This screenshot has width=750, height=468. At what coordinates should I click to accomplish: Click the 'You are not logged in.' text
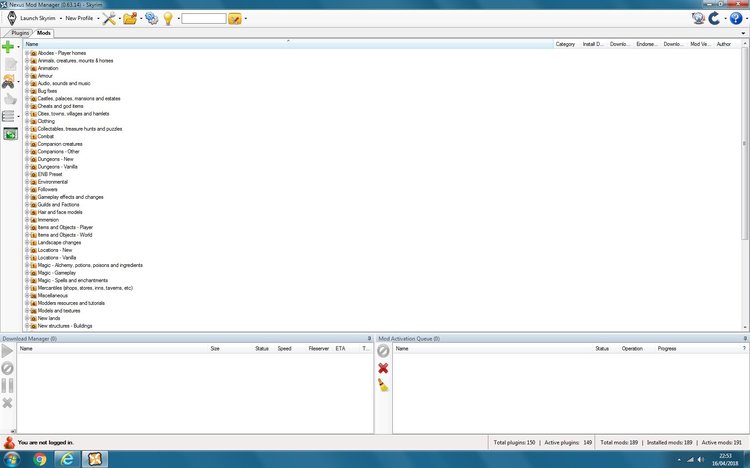pos(45,443)
